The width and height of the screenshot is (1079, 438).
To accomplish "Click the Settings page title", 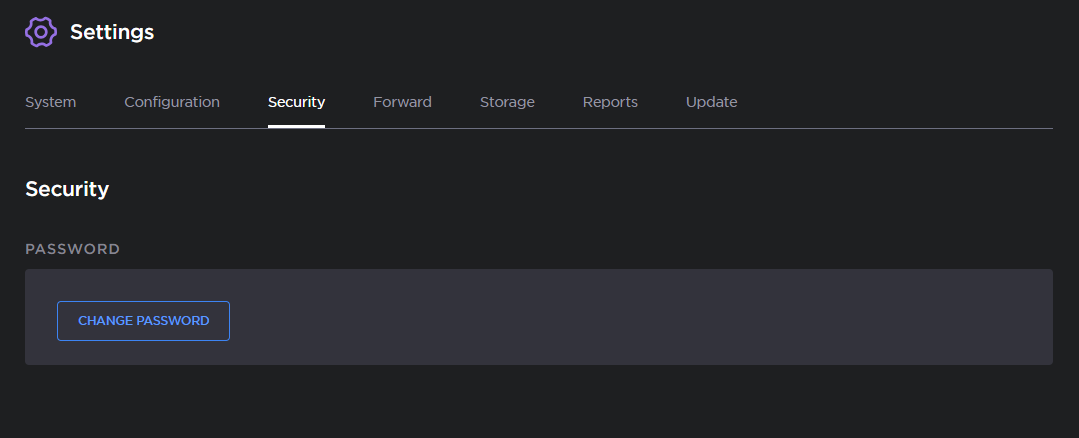I will point(112,32).
